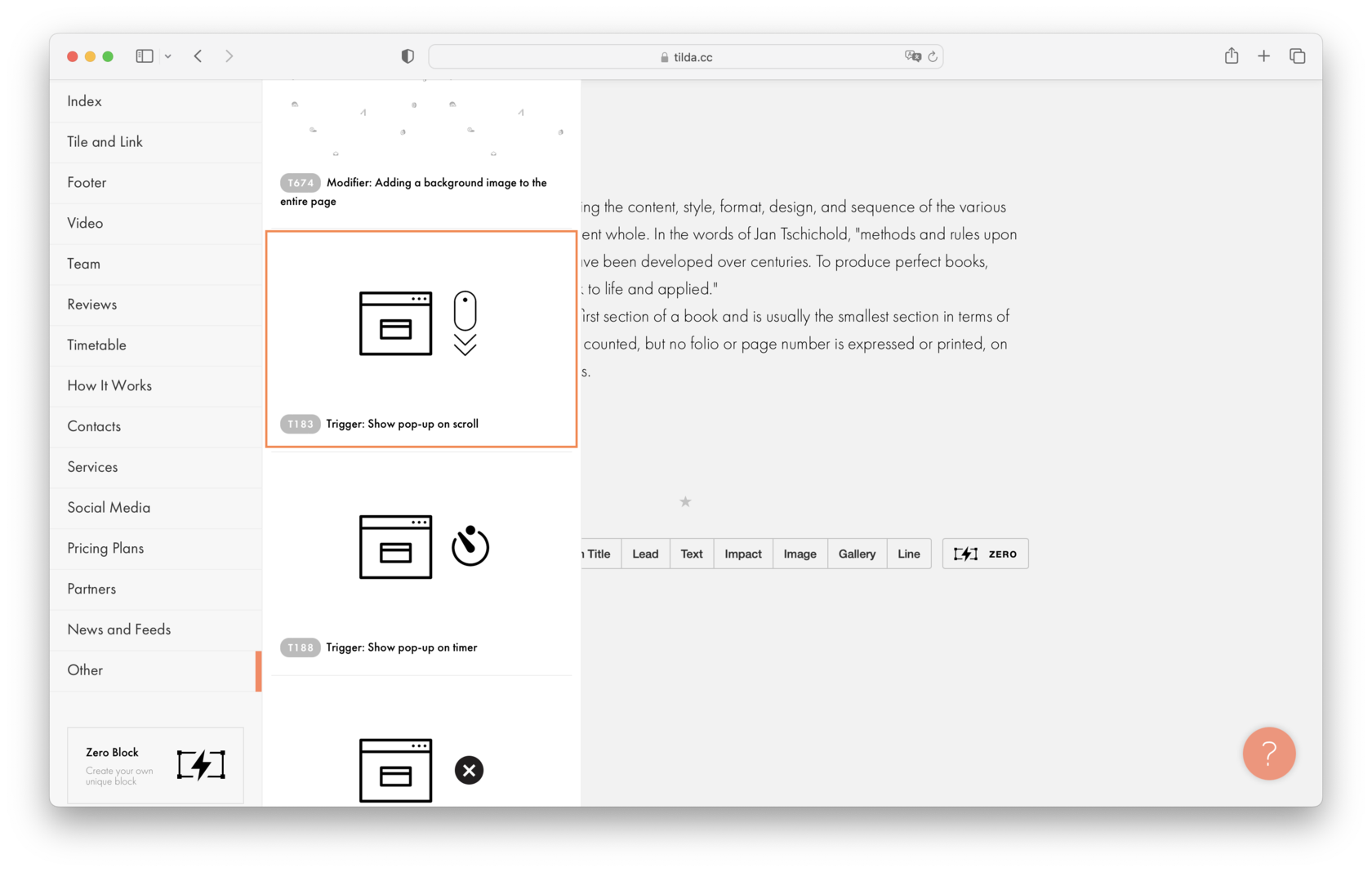Screen dimensions: 1372x872
Task: Open the Team block category
Action: (x=156, y=264)
